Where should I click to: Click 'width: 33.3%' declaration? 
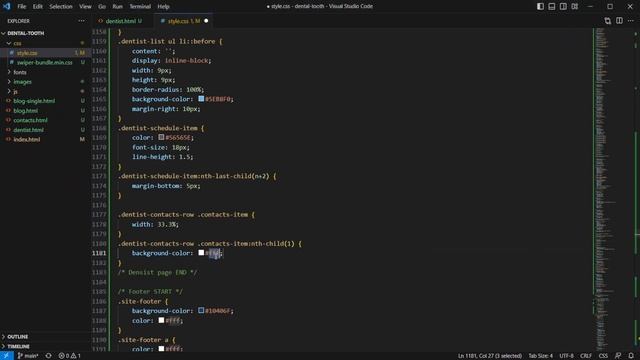[x=155, y=224]
